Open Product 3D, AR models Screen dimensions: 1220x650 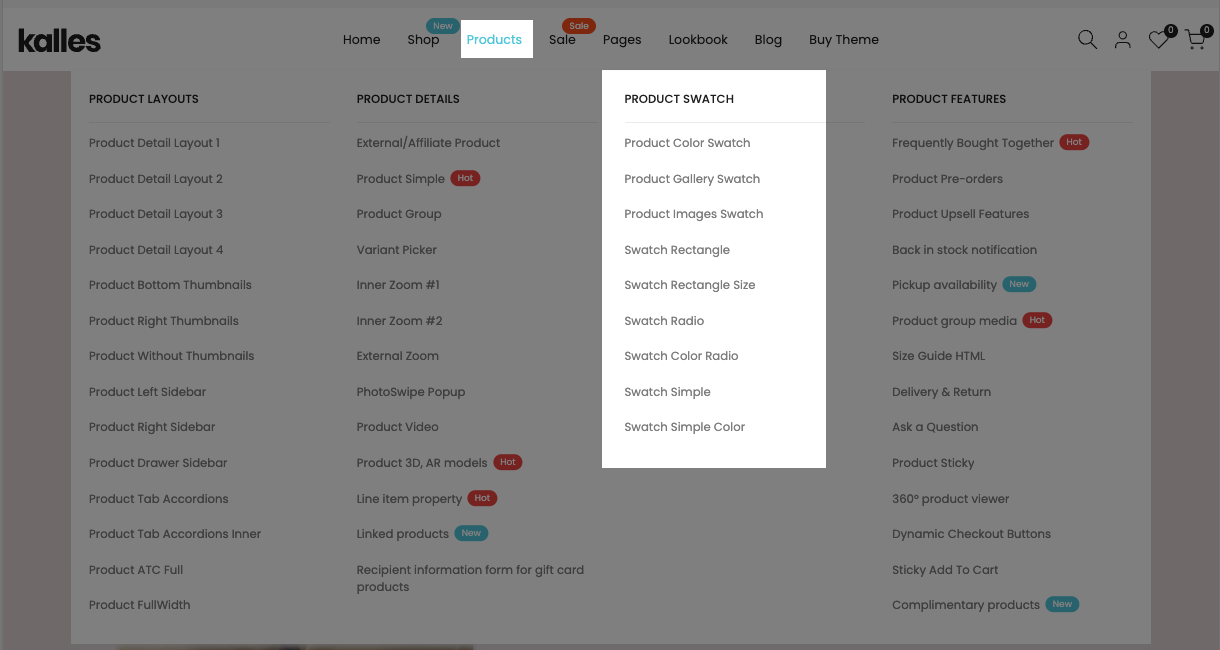coord(421,463)
